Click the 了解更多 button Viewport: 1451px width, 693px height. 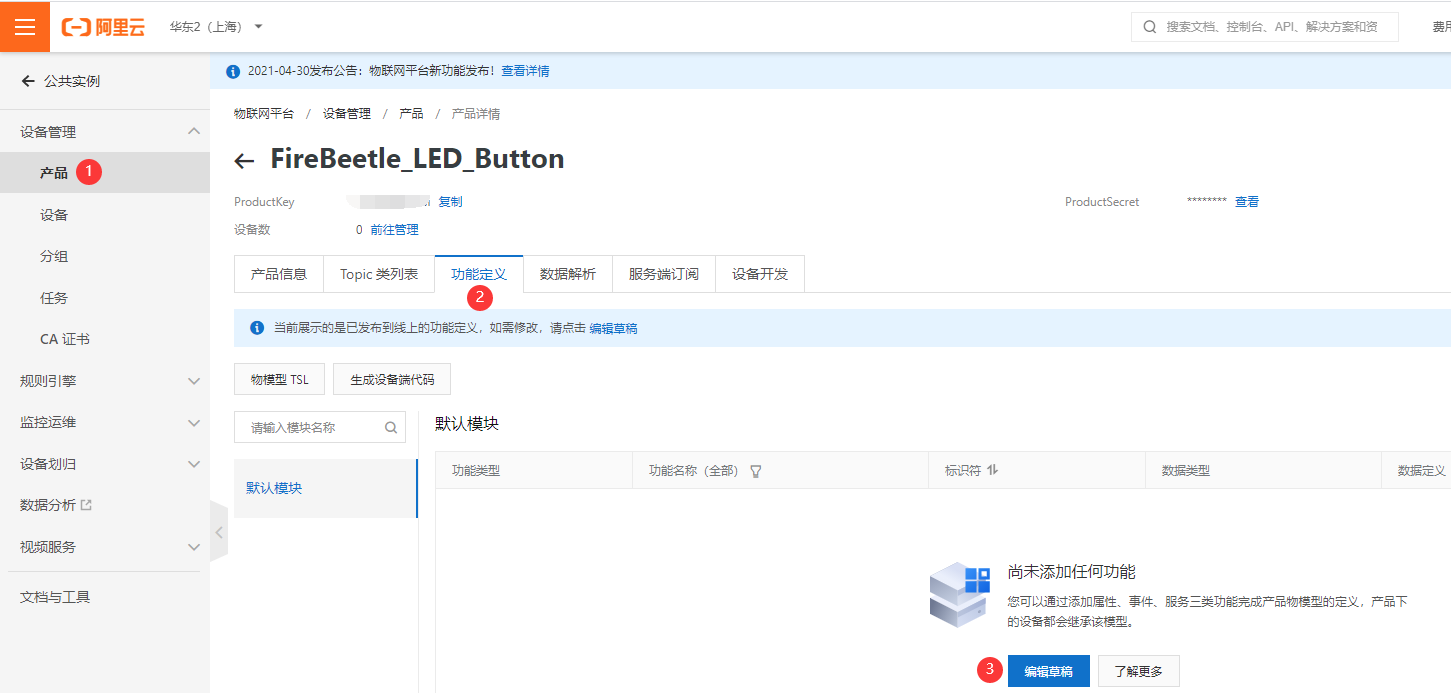[1139, 672]
